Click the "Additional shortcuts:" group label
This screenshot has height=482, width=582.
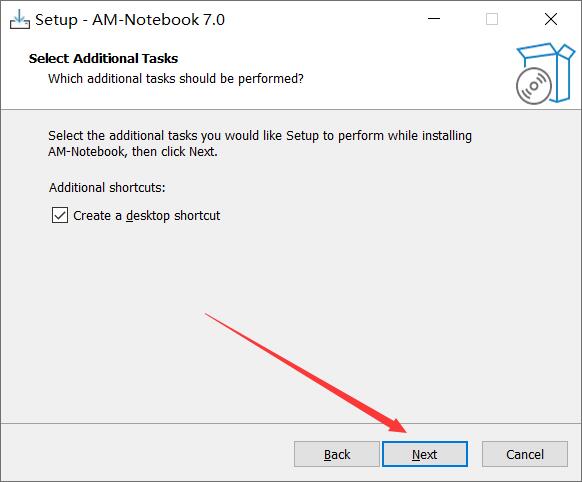pyautogui.click(x=107, y=187)
